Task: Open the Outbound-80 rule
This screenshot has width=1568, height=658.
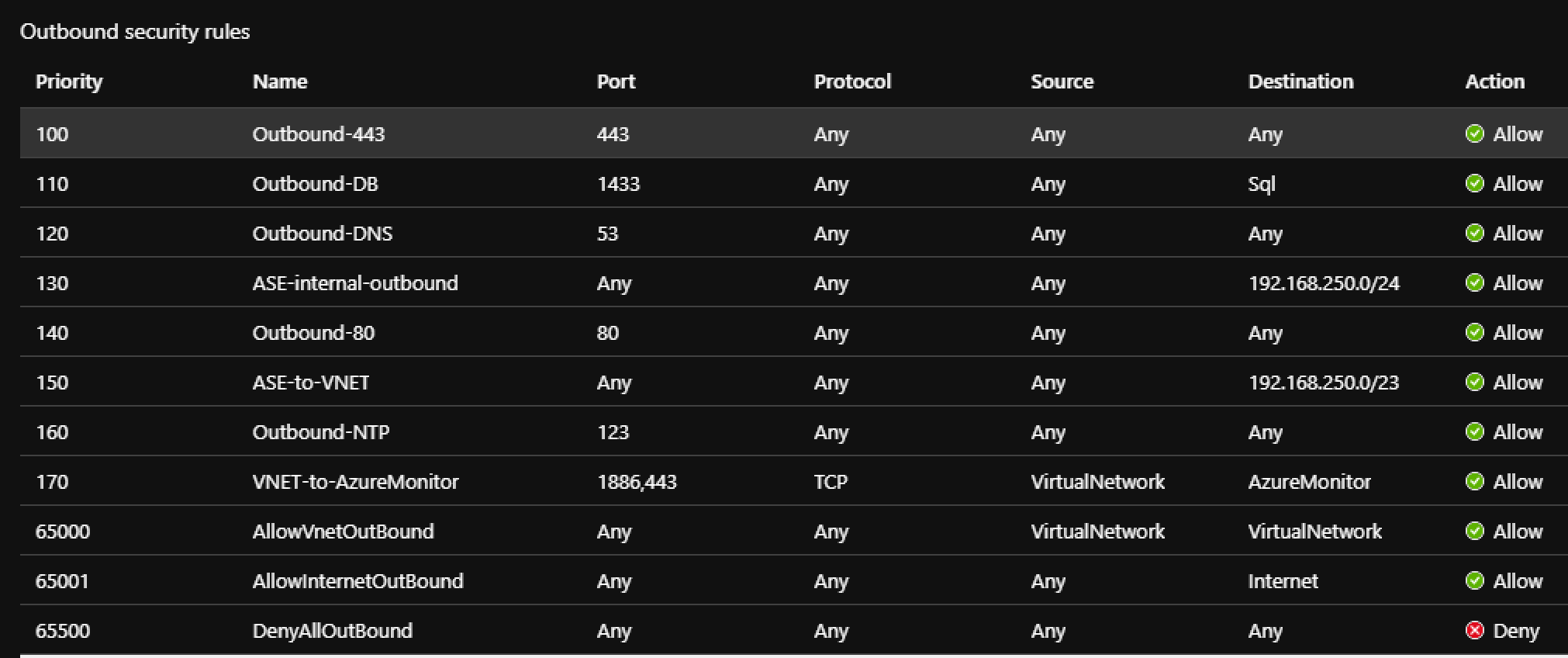Action: (x=313, y=333)
